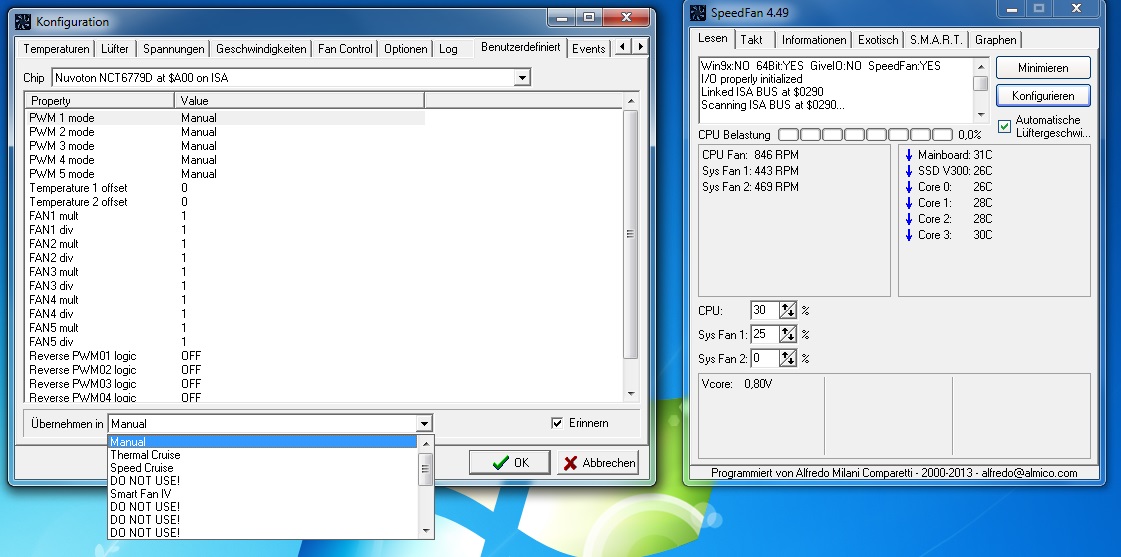Select Speed Cruise in the dropdown list
This screenshot has height=557, width=1121.
262,468
